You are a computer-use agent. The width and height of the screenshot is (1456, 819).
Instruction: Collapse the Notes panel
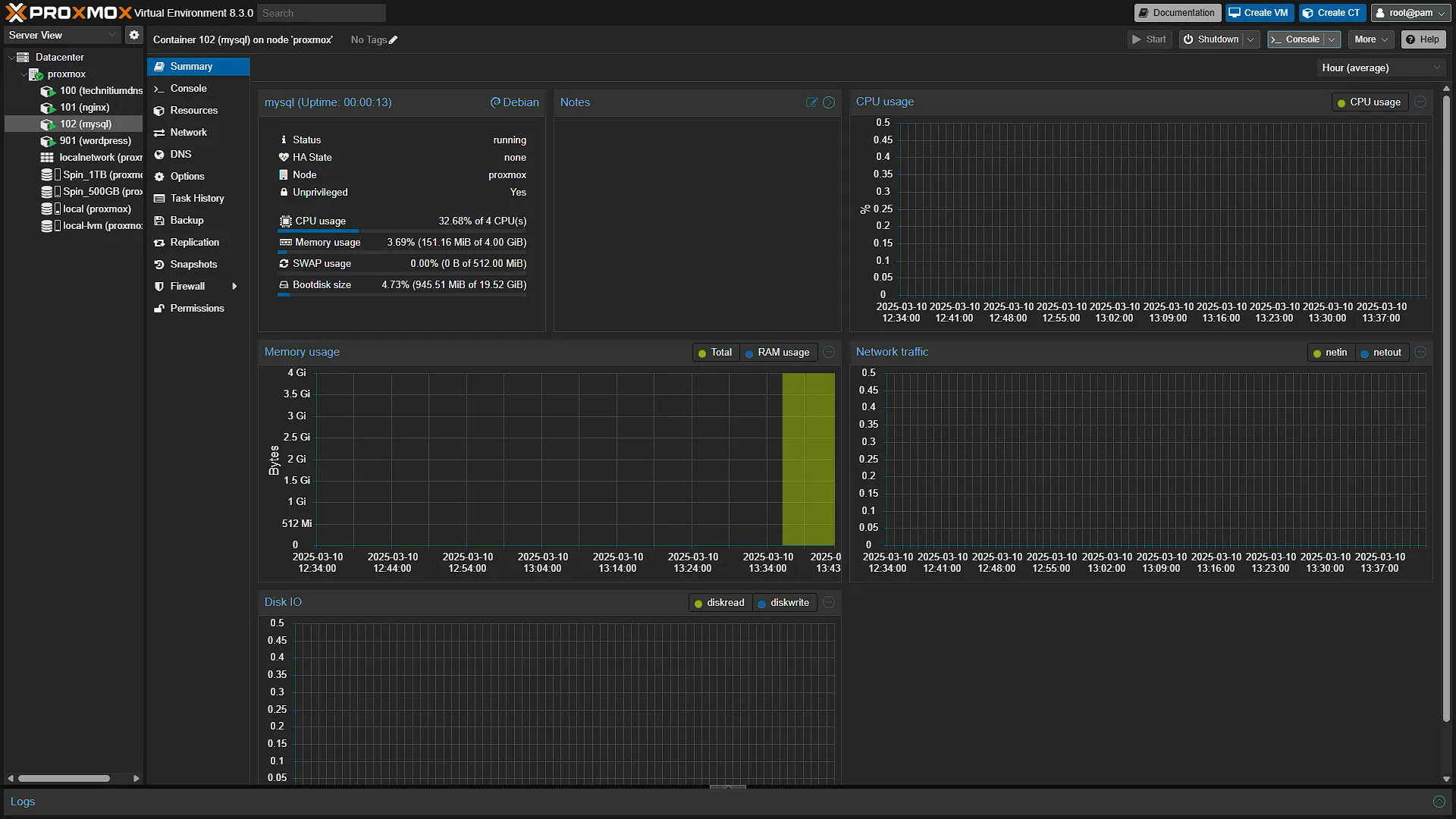coord(829,102)
